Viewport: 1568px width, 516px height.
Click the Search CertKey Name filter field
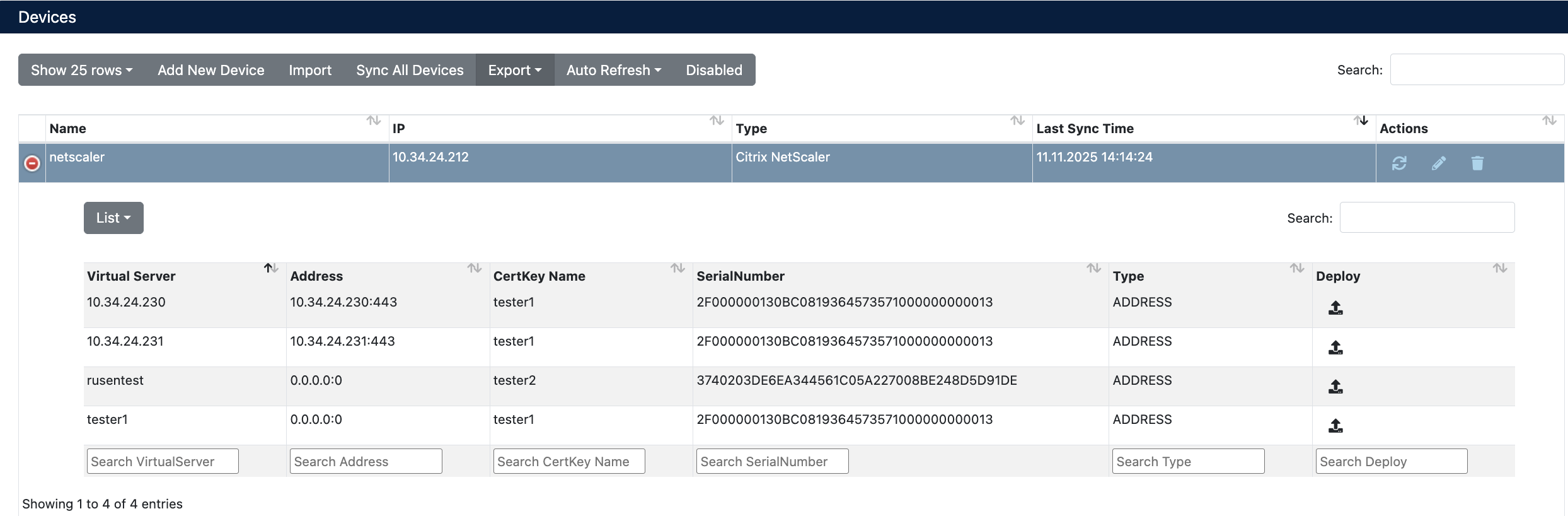569,461
